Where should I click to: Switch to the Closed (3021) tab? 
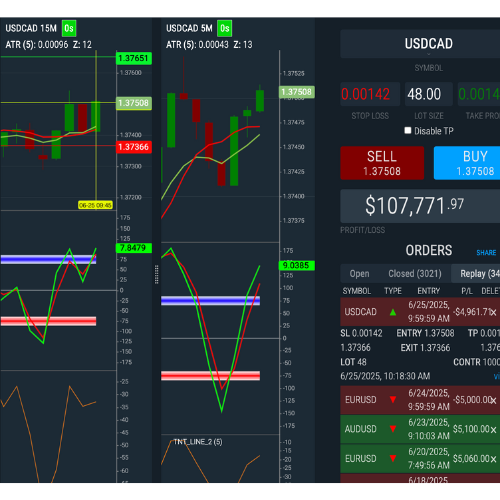(x=415, y=274)
